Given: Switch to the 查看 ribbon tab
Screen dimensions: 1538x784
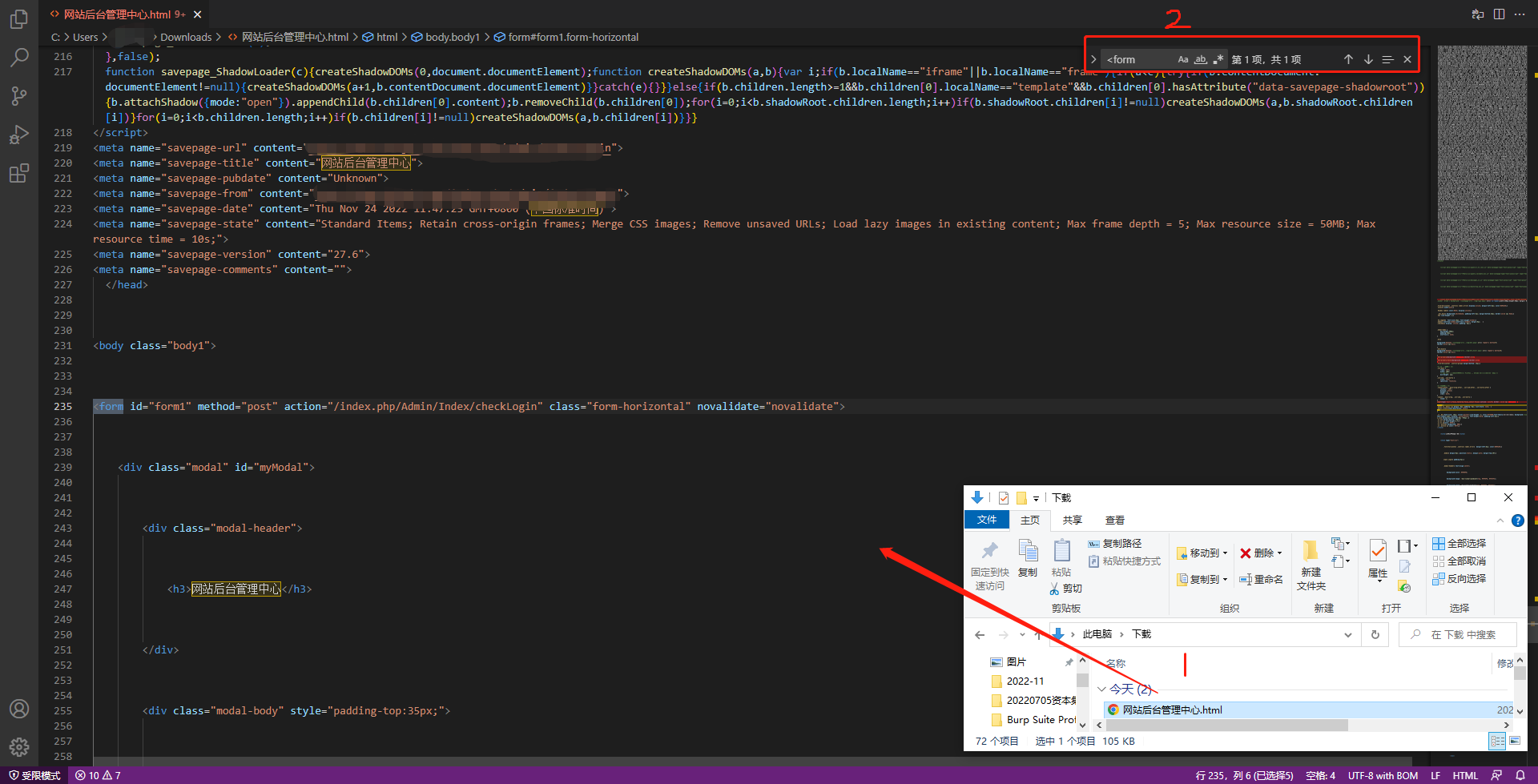Looking at the screenshot, I should pos(1114,520).
